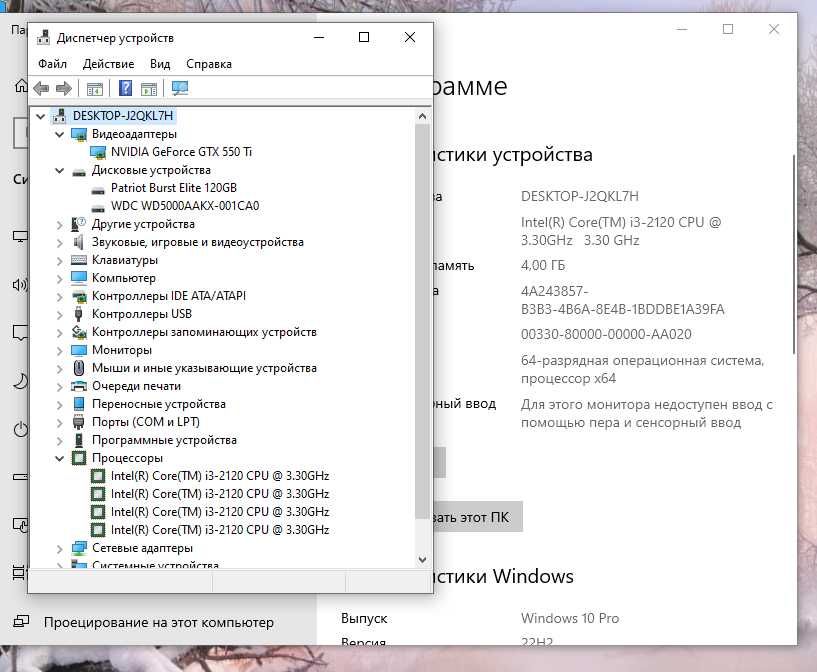The width and height of the screenshot is (817, 672).
Task: Click the chip icon beside Процессоры
Action: click(79, 458)
